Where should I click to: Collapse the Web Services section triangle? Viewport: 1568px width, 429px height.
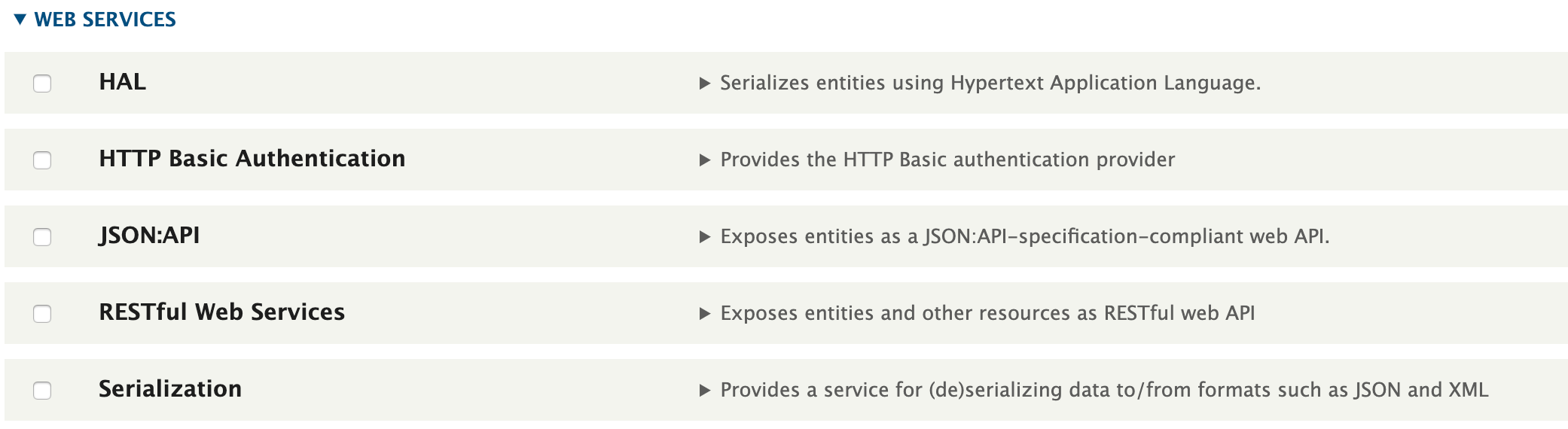click(x=20, y=20)
